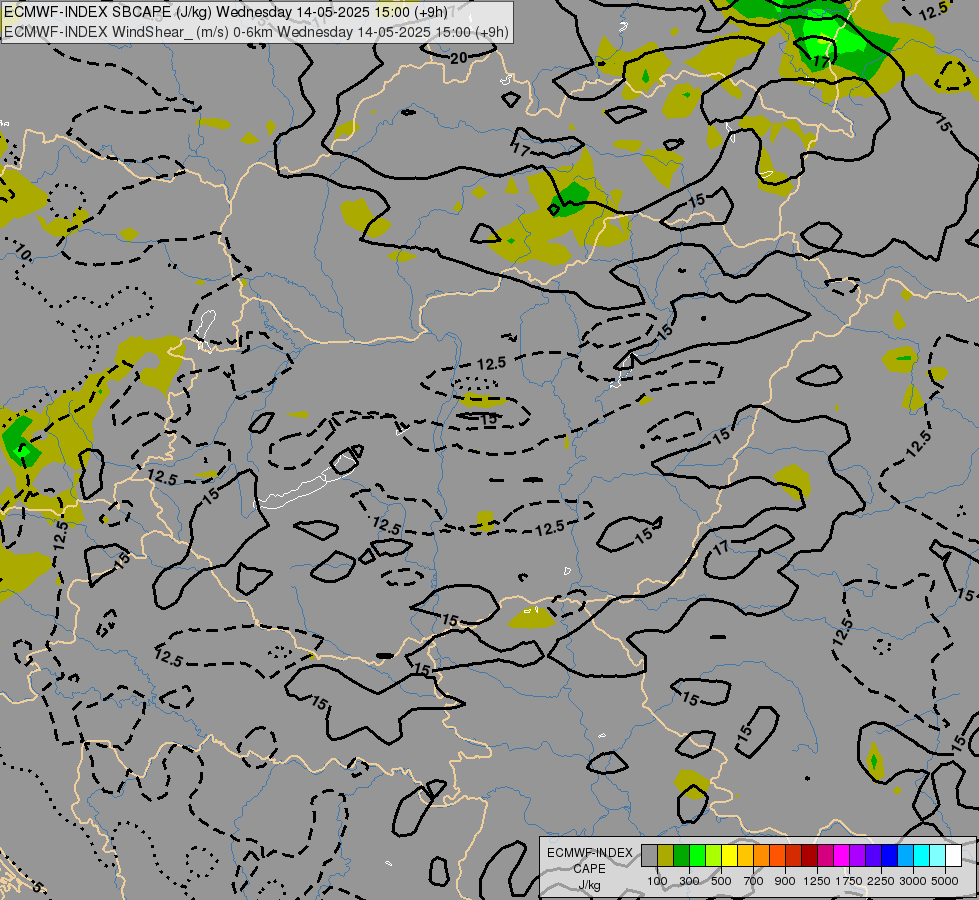Viewport: 979px width, 900px height.
Task: Select the bright green legend swatch
Action: click(697, 855)
